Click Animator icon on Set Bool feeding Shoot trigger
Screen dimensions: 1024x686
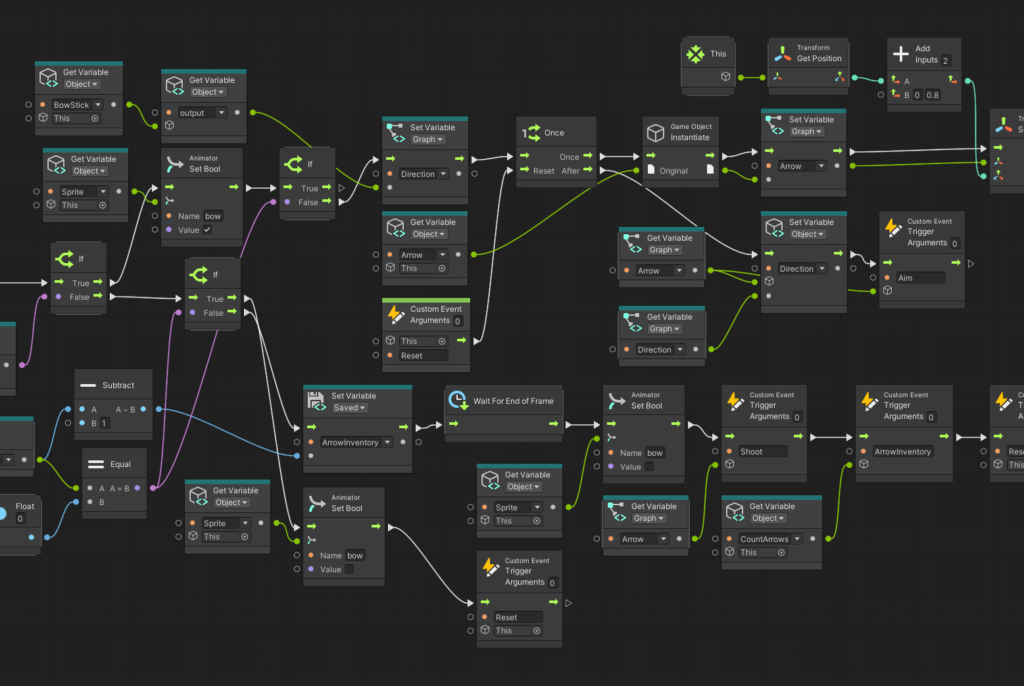tap(616, 400)
